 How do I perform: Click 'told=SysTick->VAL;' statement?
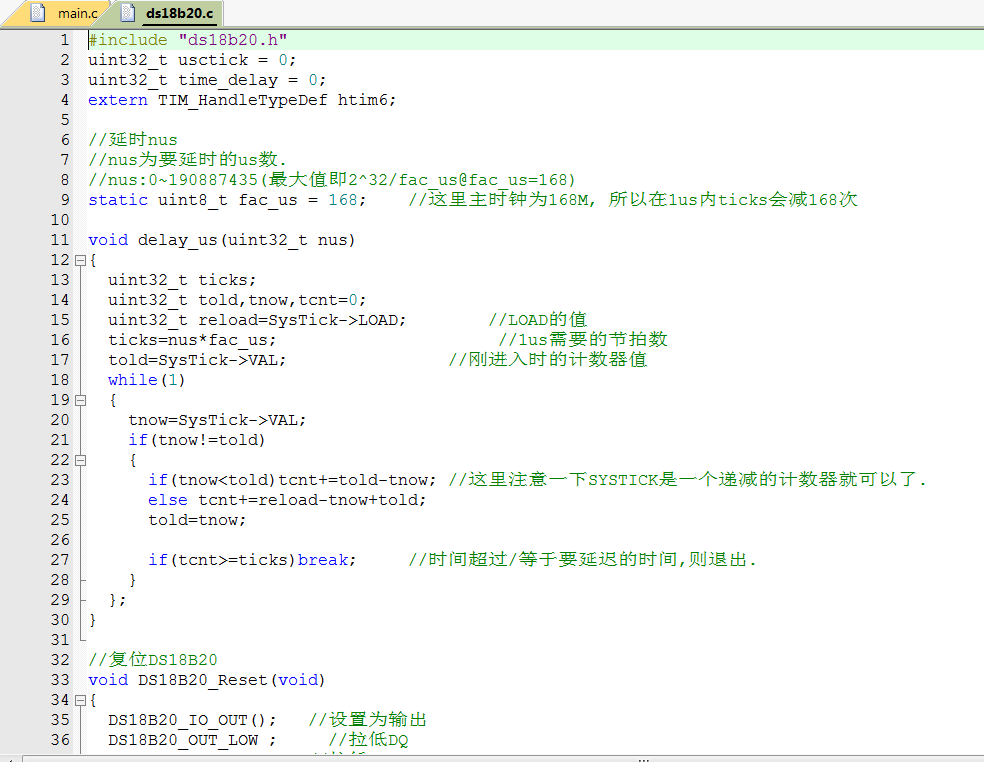[x=197, y=360]
